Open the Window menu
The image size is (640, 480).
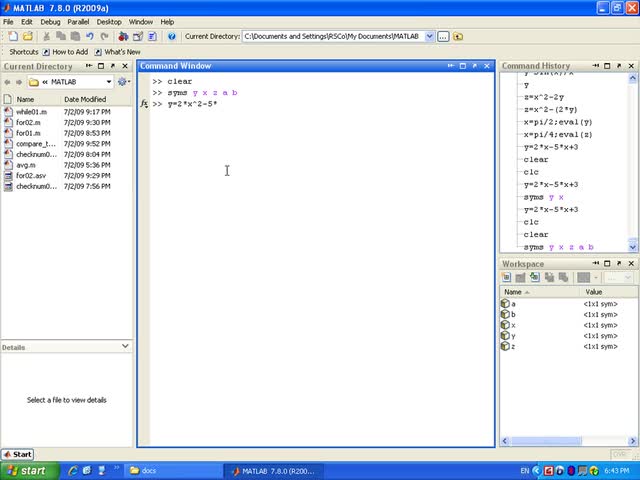pos(141,22)
